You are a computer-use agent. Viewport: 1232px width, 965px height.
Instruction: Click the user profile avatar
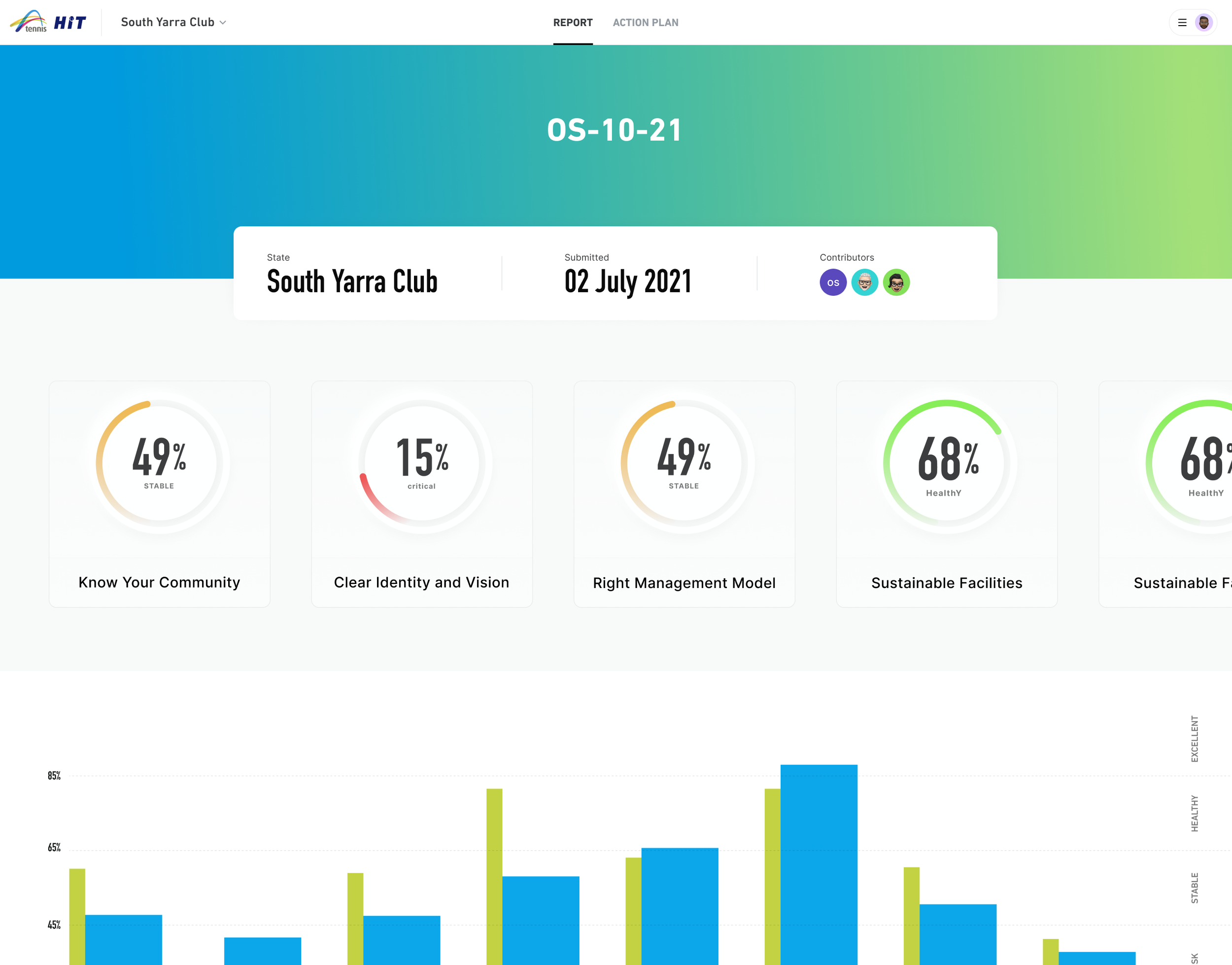tap(1204, 23)
